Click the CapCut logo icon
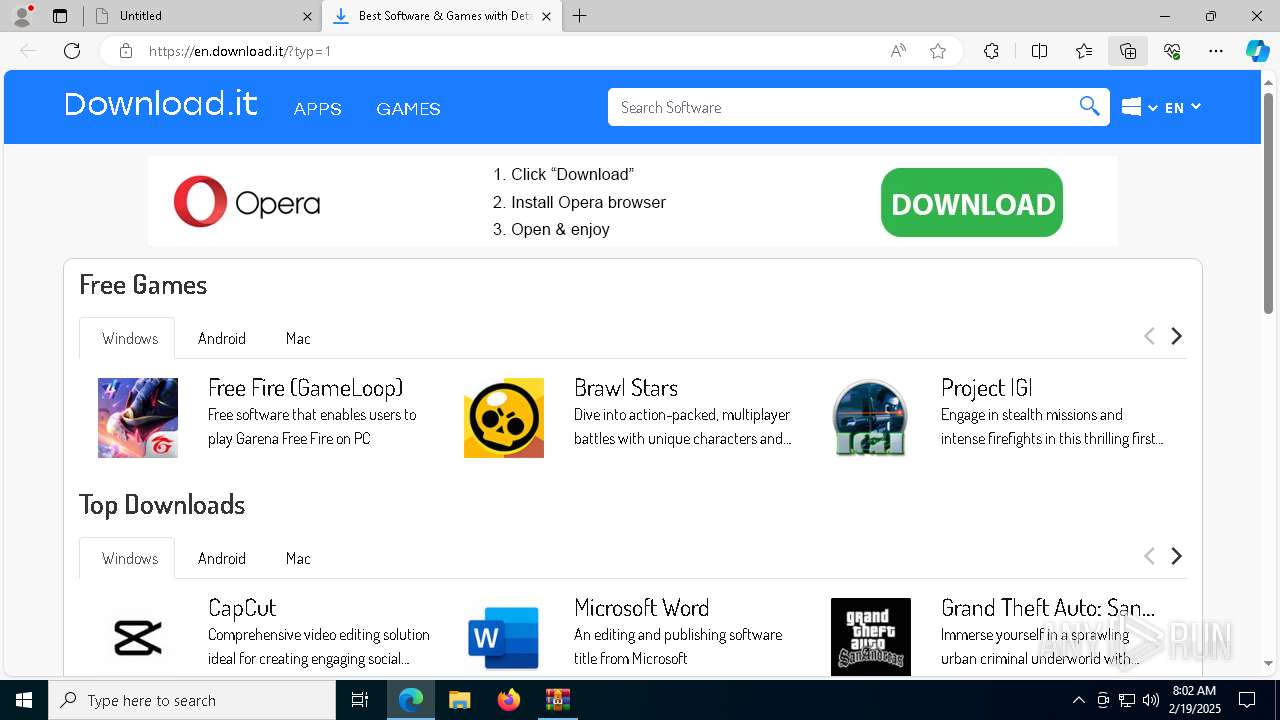 (x=138, y=637)
